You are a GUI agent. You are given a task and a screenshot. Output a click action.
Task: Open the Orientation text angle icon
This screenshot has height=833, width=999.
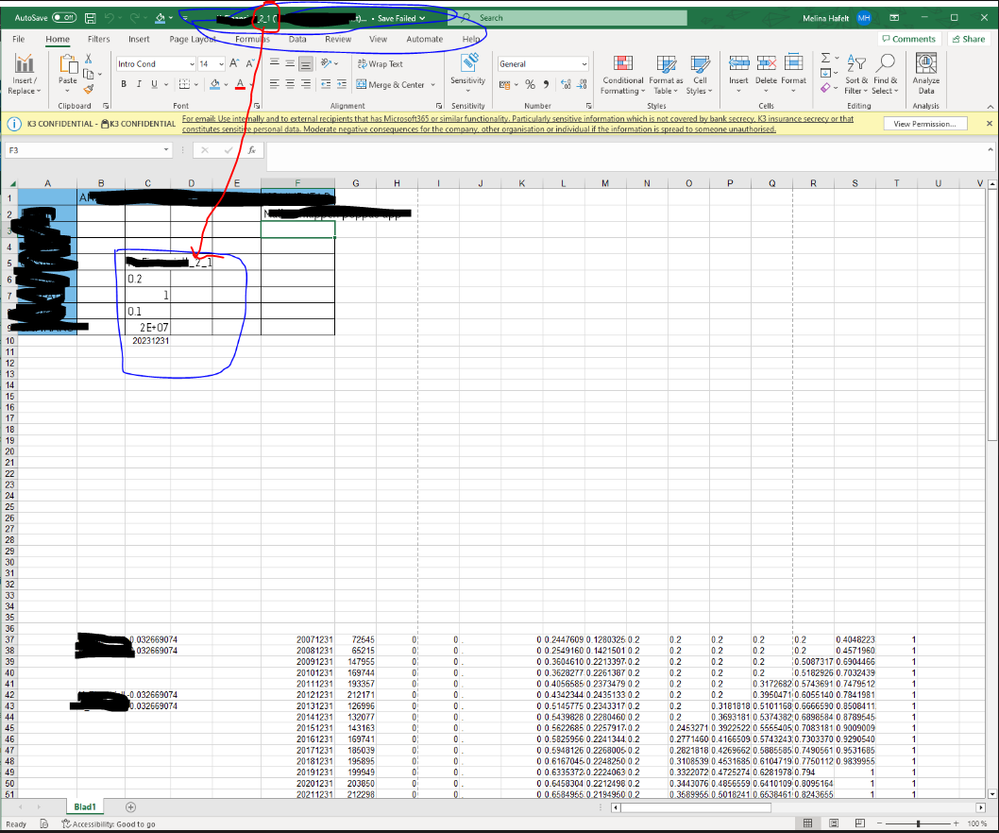tap(326, 64)
